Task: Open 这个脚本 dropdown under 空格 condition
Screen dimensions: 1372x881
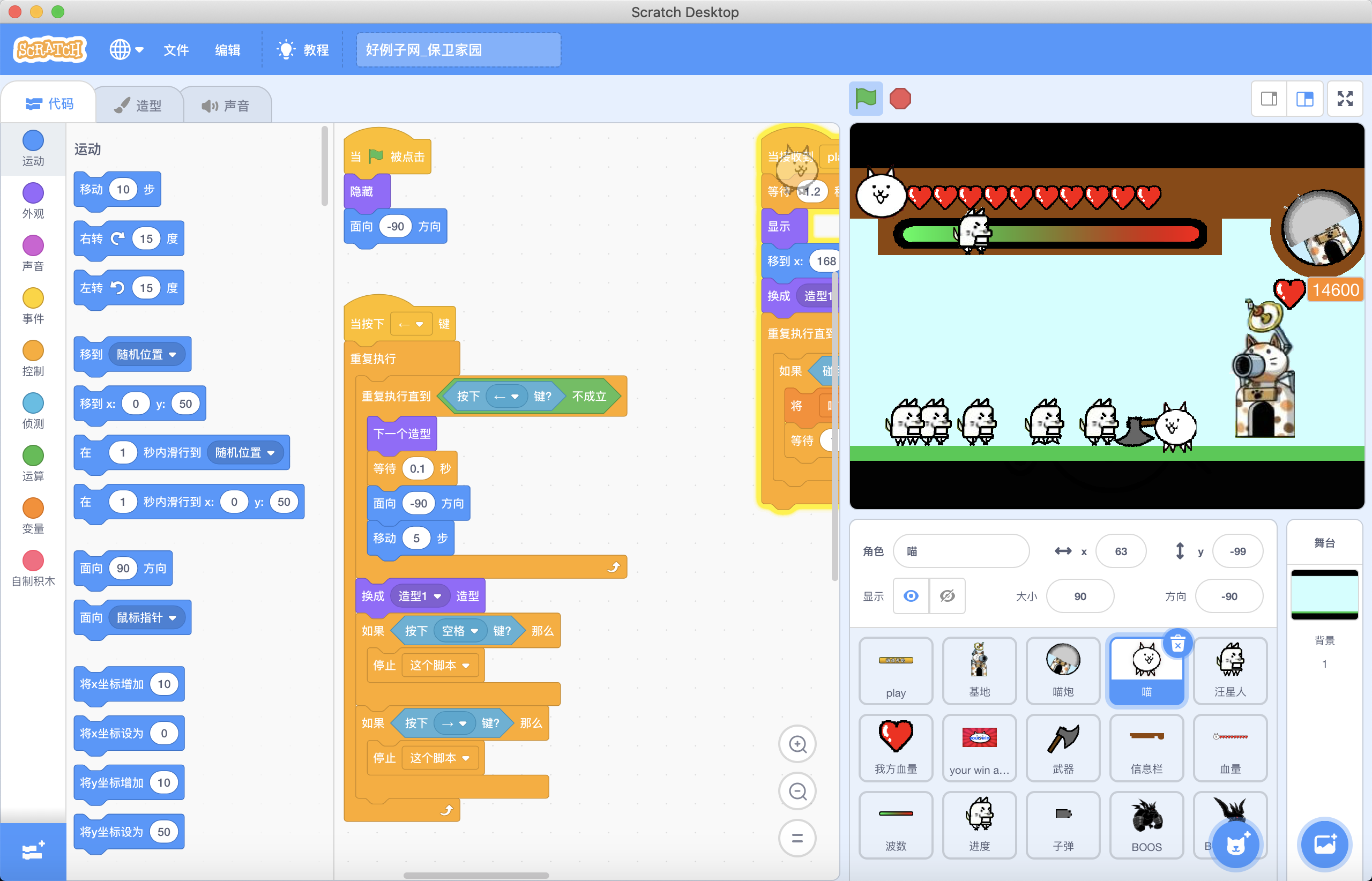Action: 439,666
